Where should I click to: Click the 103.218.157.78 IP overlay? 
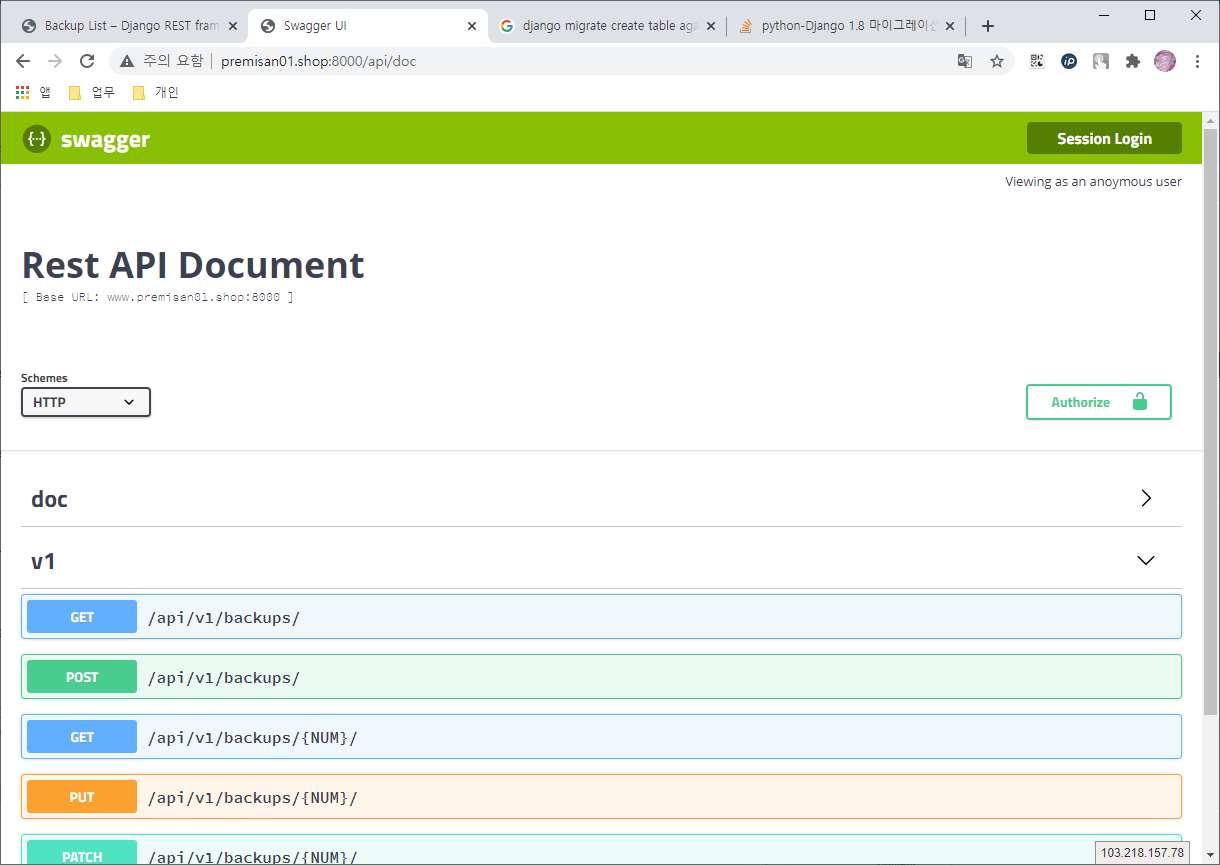[x=1142, y=852]
